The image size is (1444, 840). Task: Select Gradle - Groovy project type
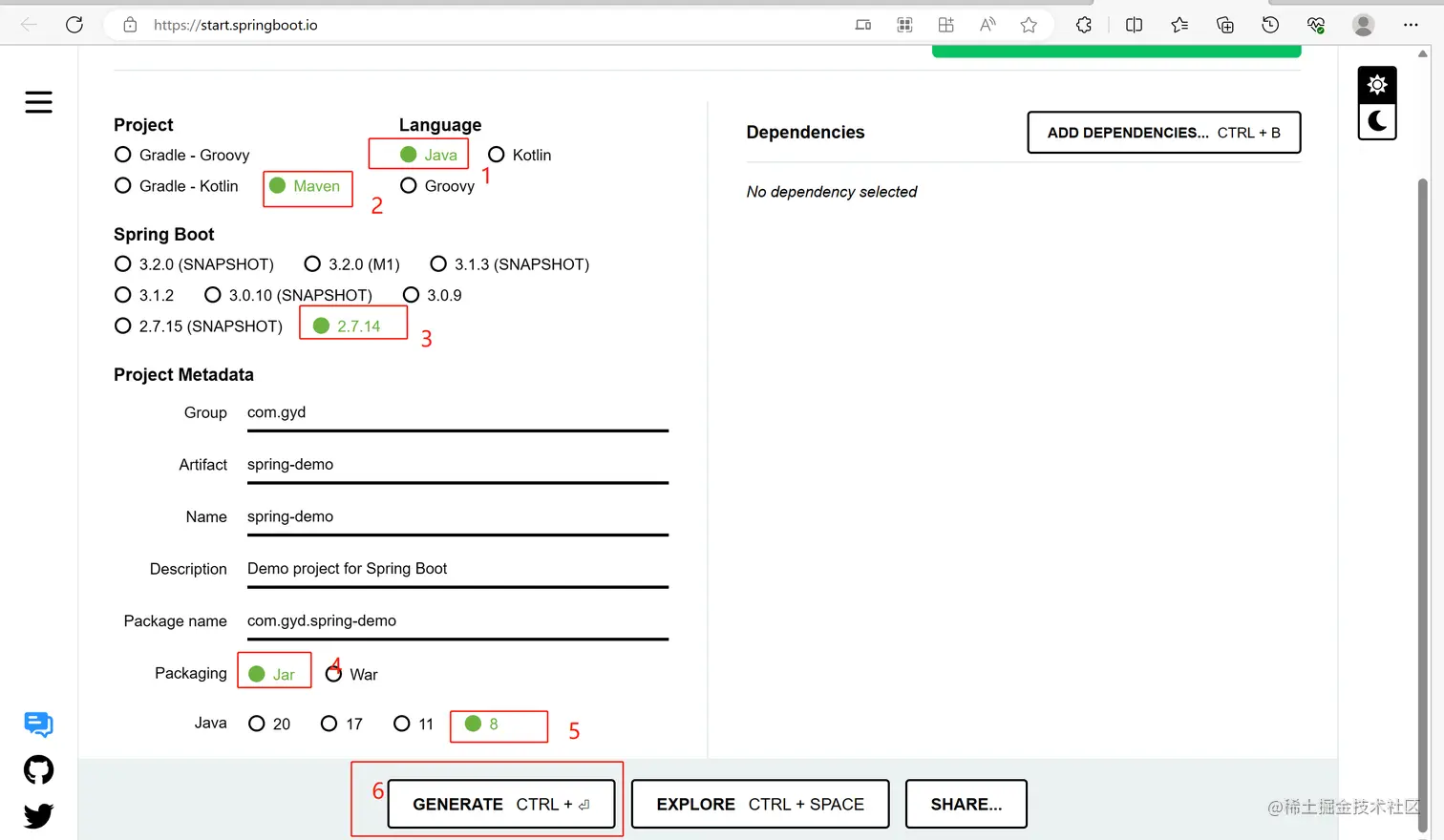click(181, 155)
